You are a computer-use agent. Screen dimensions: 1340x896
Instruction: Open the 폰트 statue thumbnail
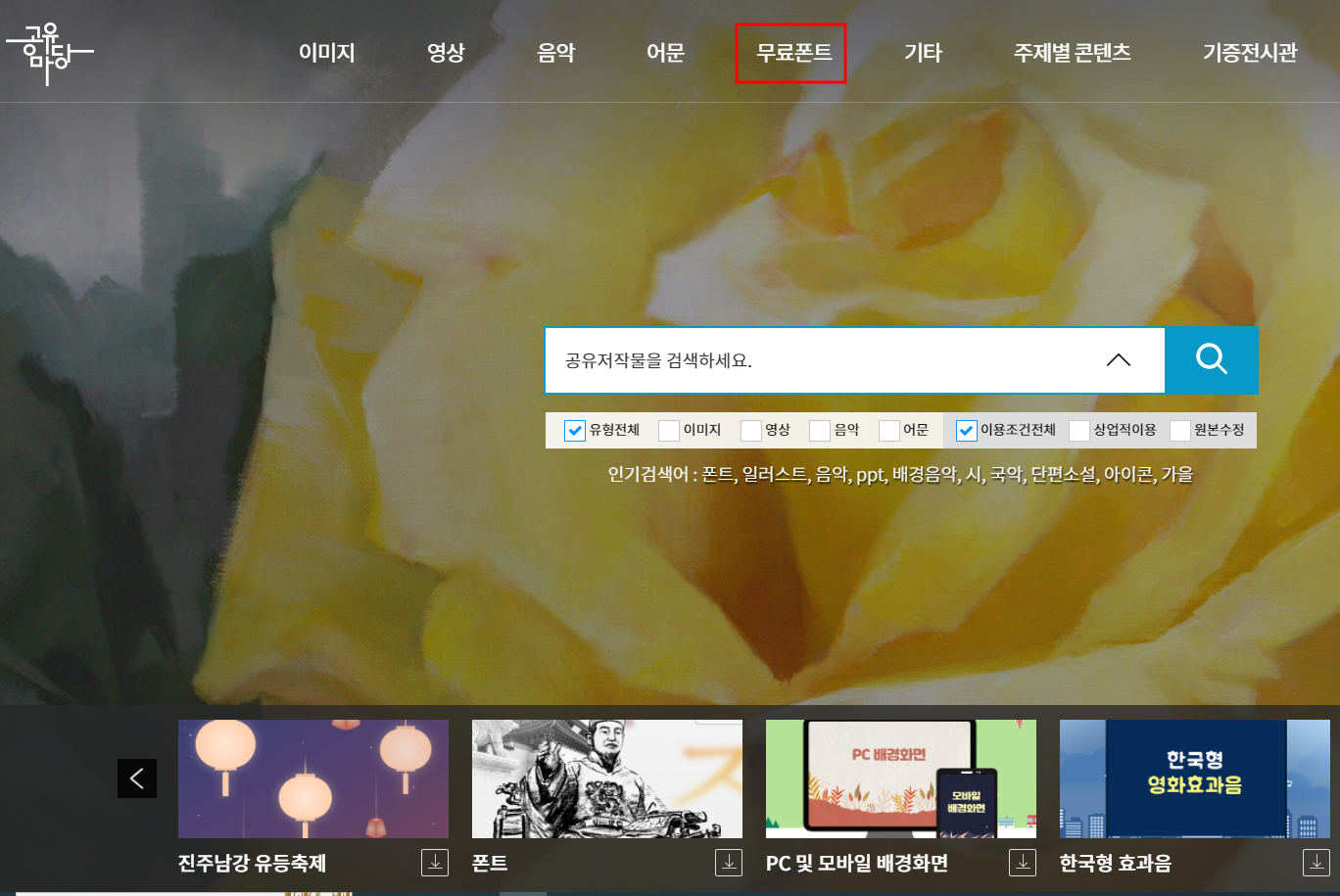[607, 778]
